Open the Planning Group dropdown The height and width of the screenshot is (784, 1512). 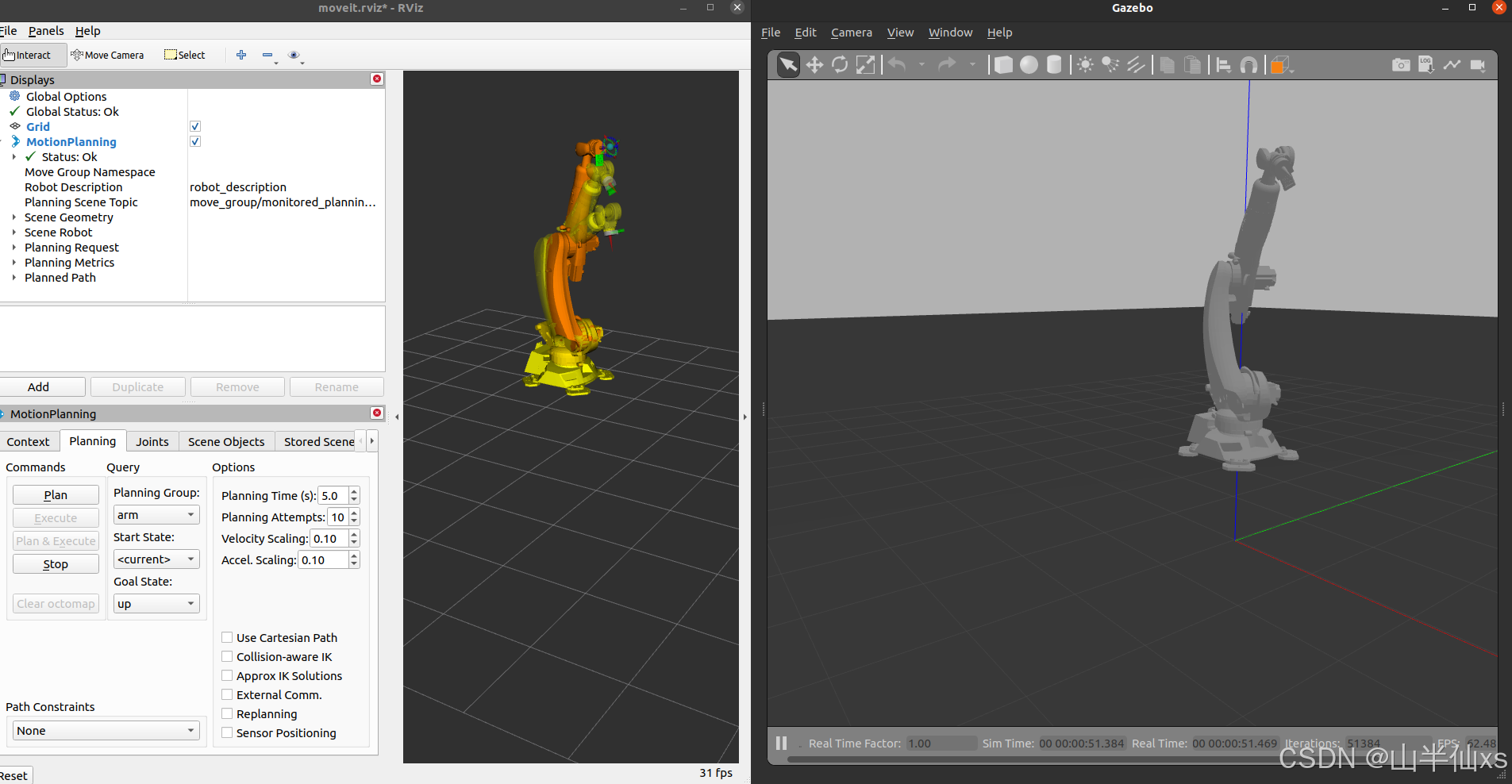click(156, 515)
